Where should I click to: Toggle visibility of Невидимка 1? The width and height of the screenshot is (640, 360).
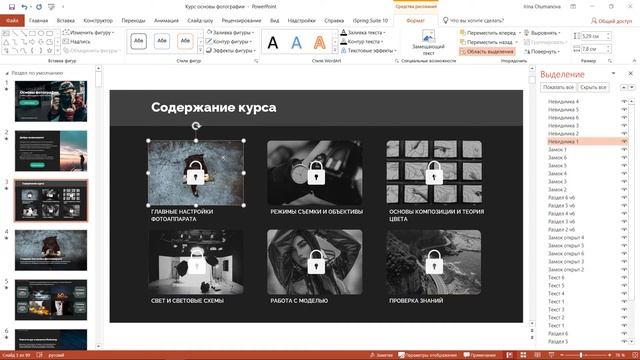(624, 141)
